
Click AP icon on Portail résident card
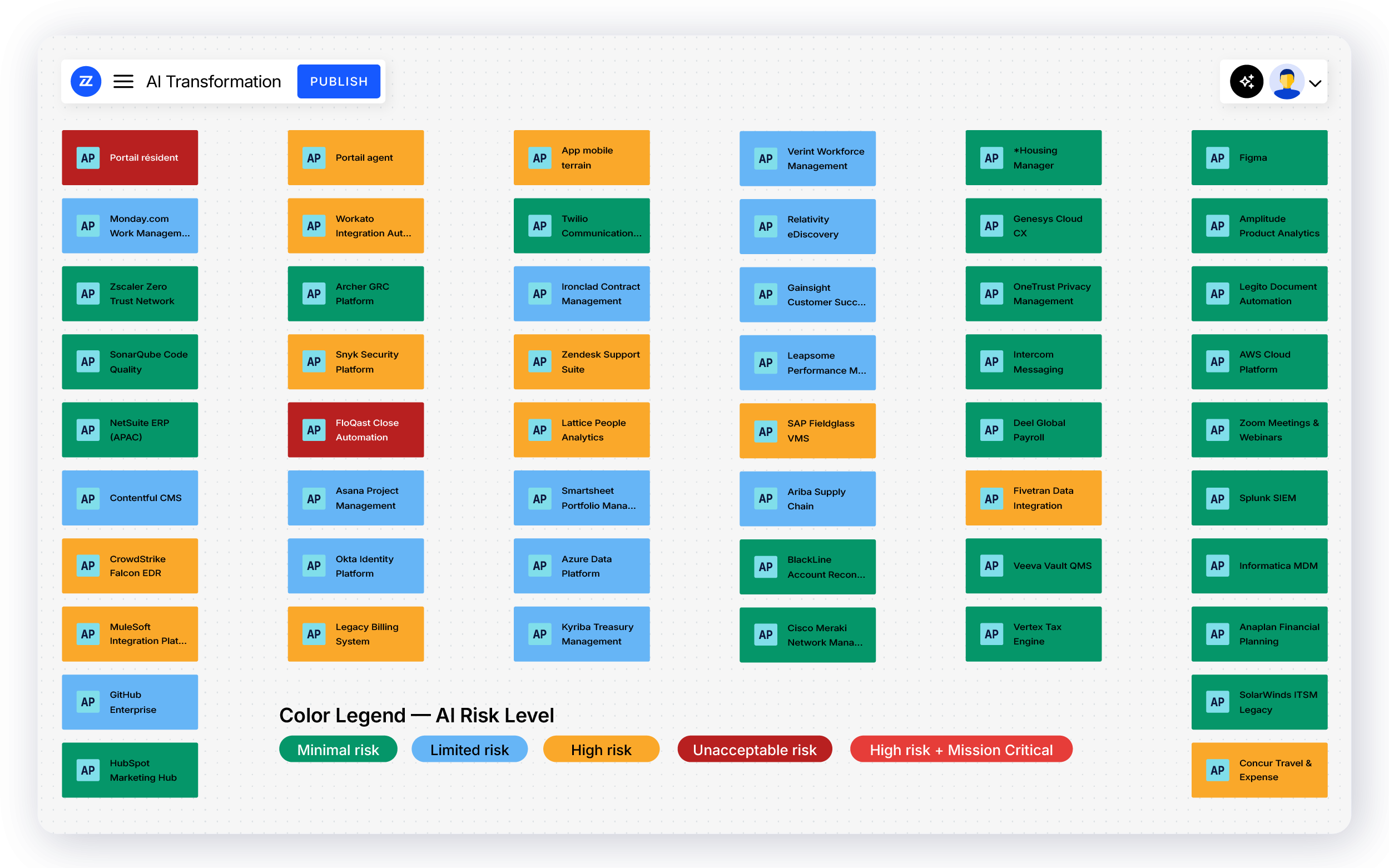[x=88, y=158]
